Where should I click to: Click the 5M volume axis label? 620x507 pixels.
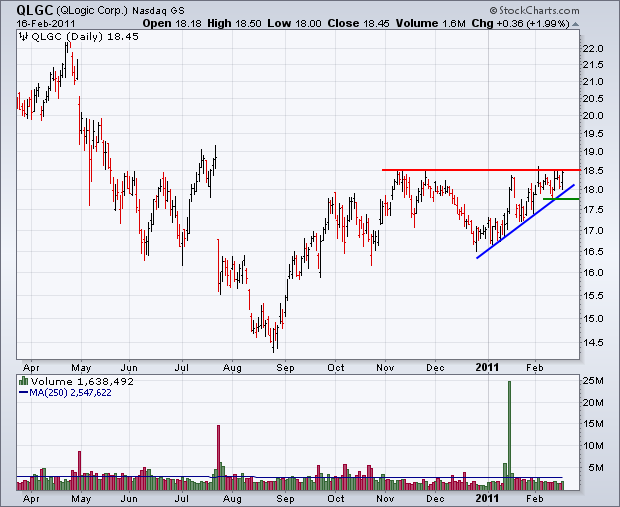click(596, 468)
